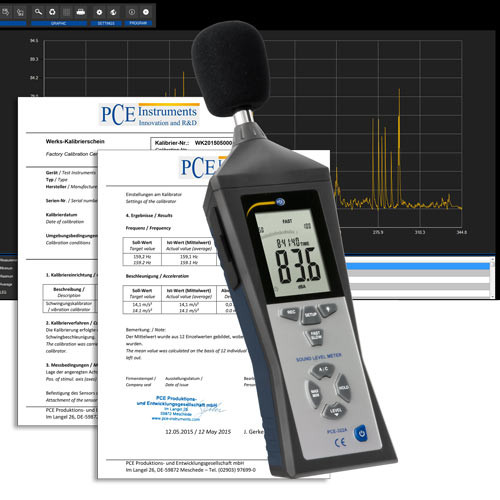Click the printer icon in toolbar
The width and height of the screenshot is (500, 500).
pos(81,12)
